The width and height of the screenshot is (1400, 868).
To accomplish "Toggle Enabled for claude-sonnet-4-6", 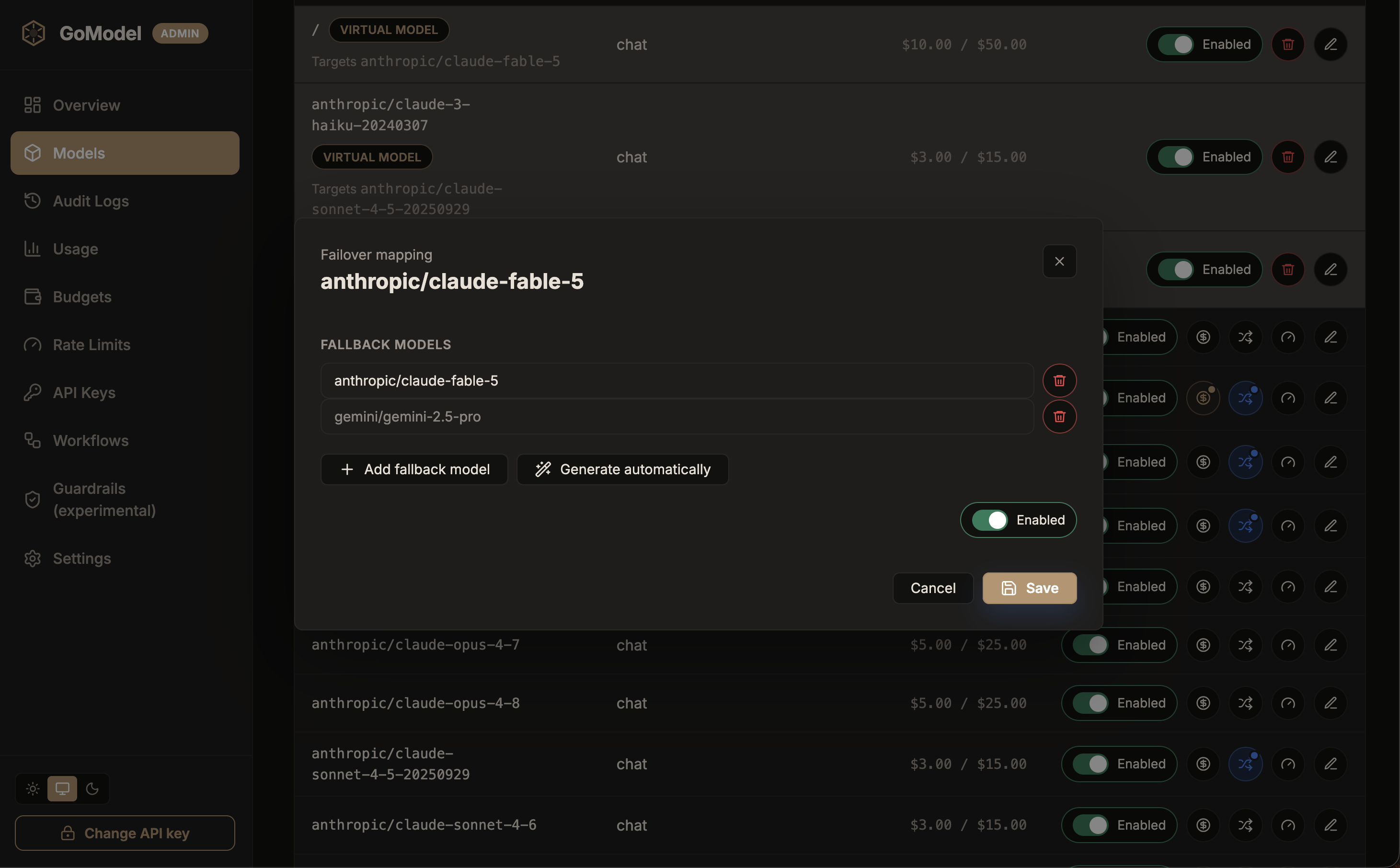I will click(x=1119, y=825).
